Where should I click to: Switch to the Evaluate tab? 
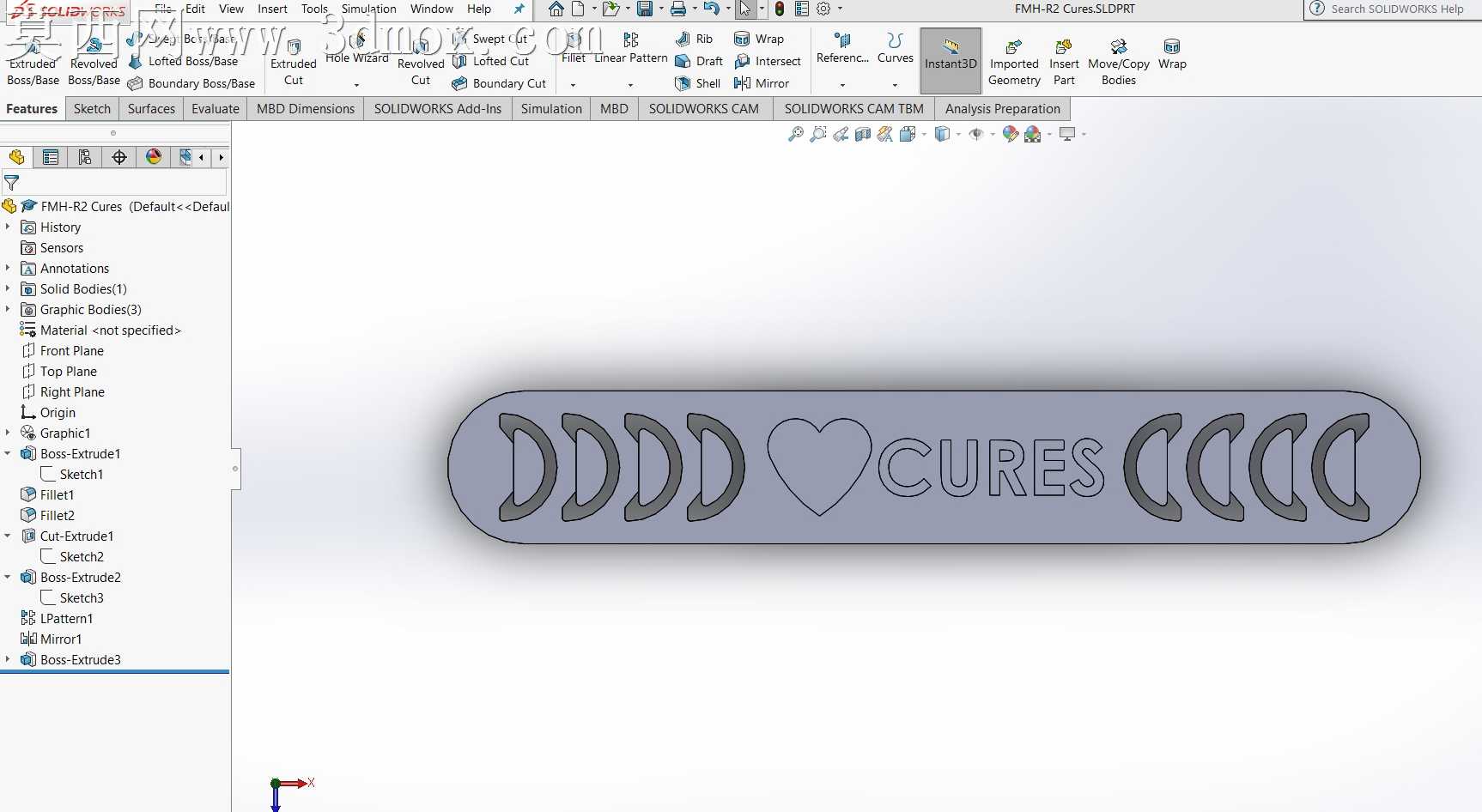pyautogui.click(x=215, y=109)
